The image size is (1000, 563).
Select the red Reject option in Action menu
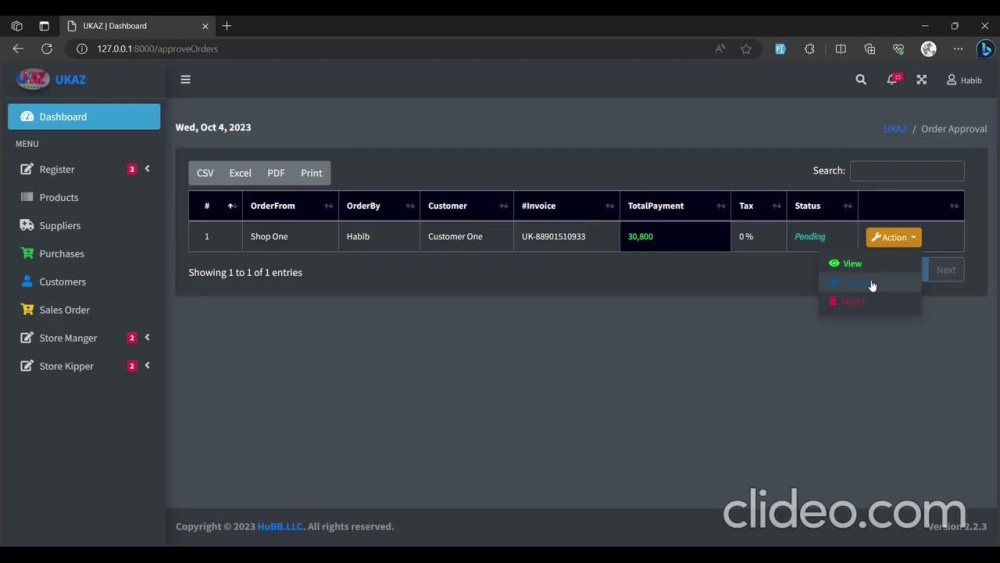tap(870, 302)
